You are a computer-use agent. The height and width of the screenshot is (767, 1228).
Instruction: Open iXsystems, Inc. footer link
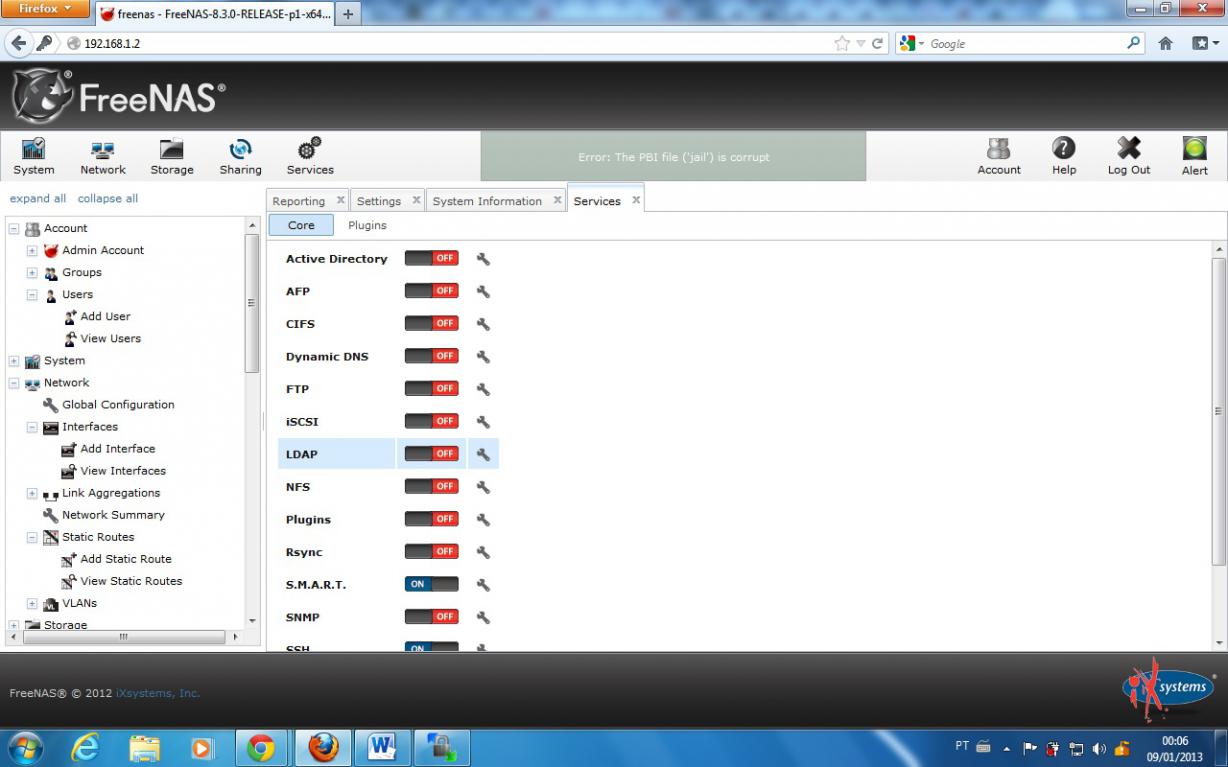(158, 693)
